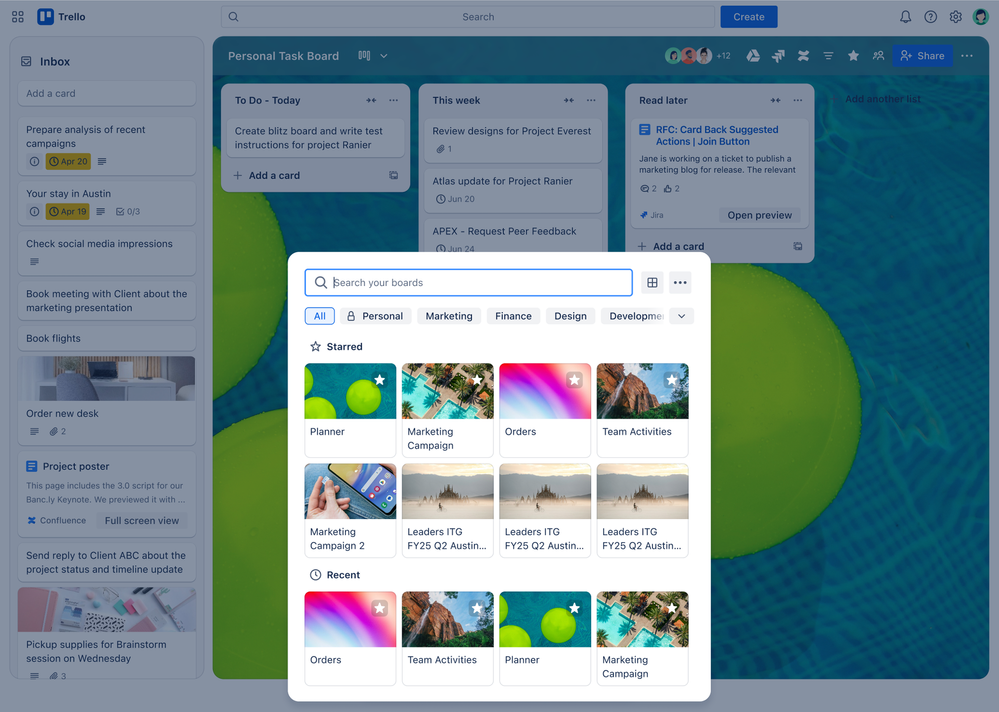
Task: Select the Personal filter tab
Action: click(x=375, y=317)
